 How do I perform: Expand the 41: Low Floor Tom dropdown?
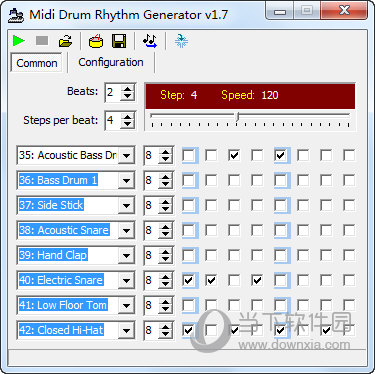[x=126, y=305]
